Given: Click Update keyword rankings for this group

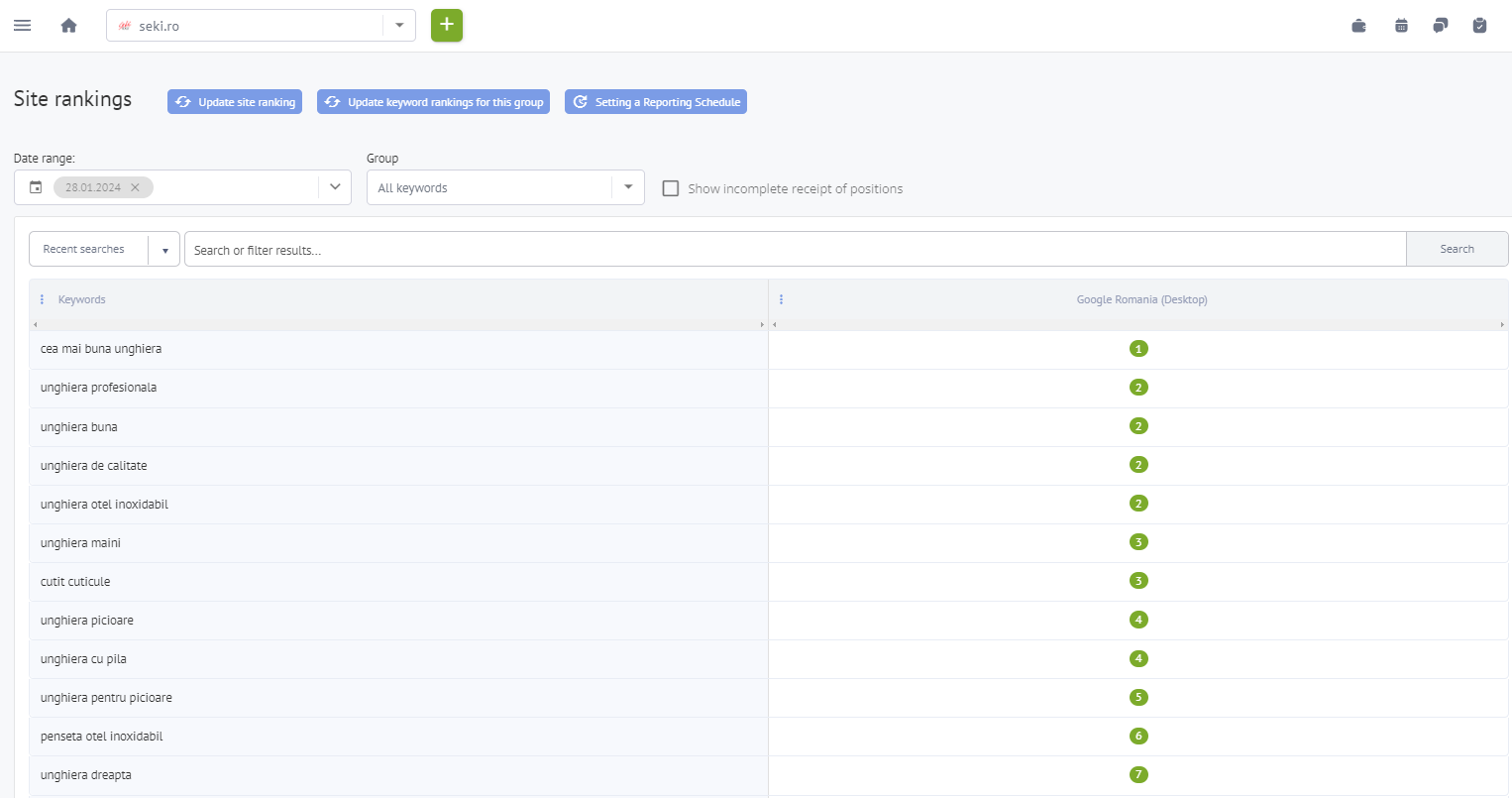Looking at the screenshot, I should point(433,102).
